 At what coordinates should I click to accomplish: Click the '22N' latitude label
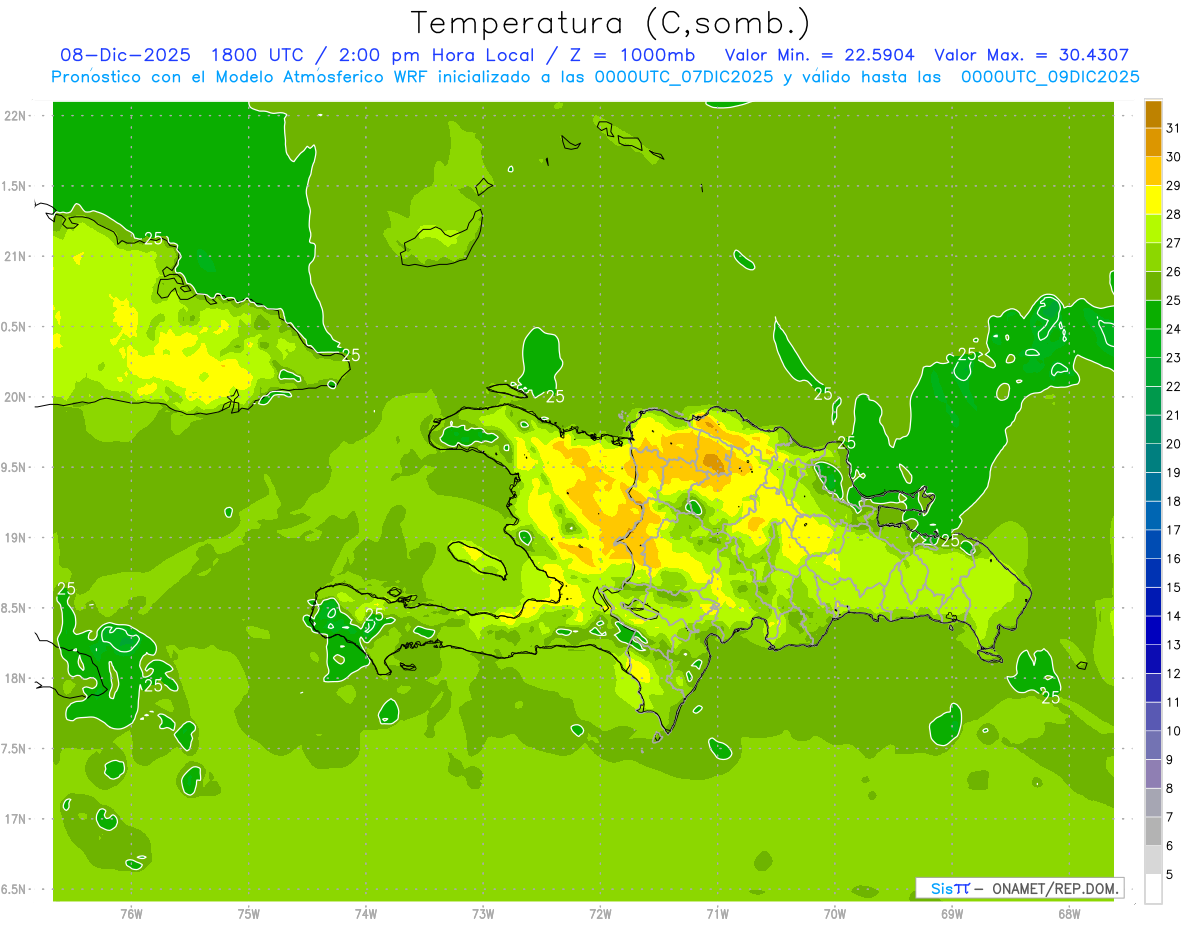pyautogui.click(x=15, y=116)
